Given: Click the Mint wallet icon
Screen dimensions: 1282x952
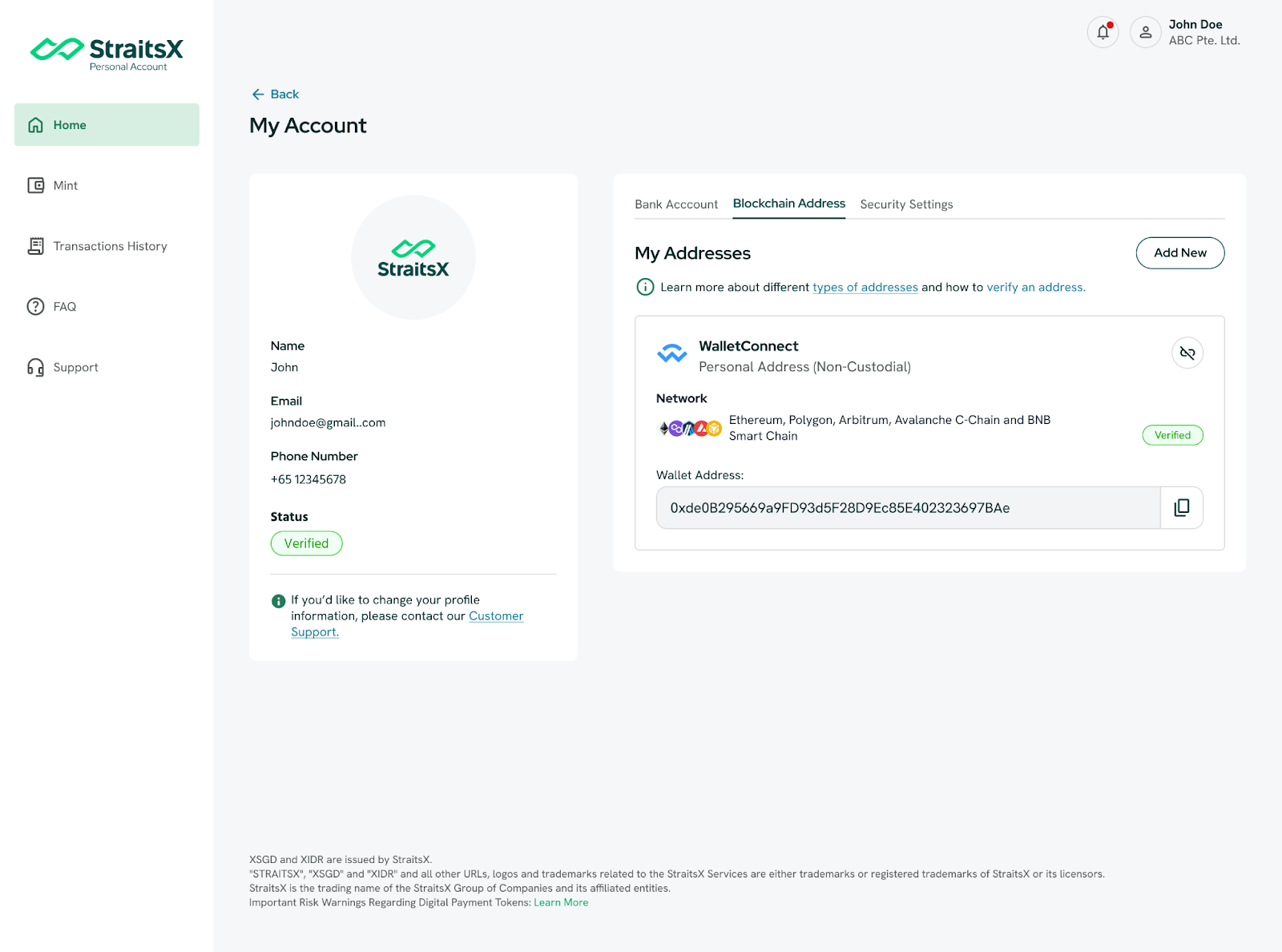Looking at the screenshot, I should tap(35, 185).
